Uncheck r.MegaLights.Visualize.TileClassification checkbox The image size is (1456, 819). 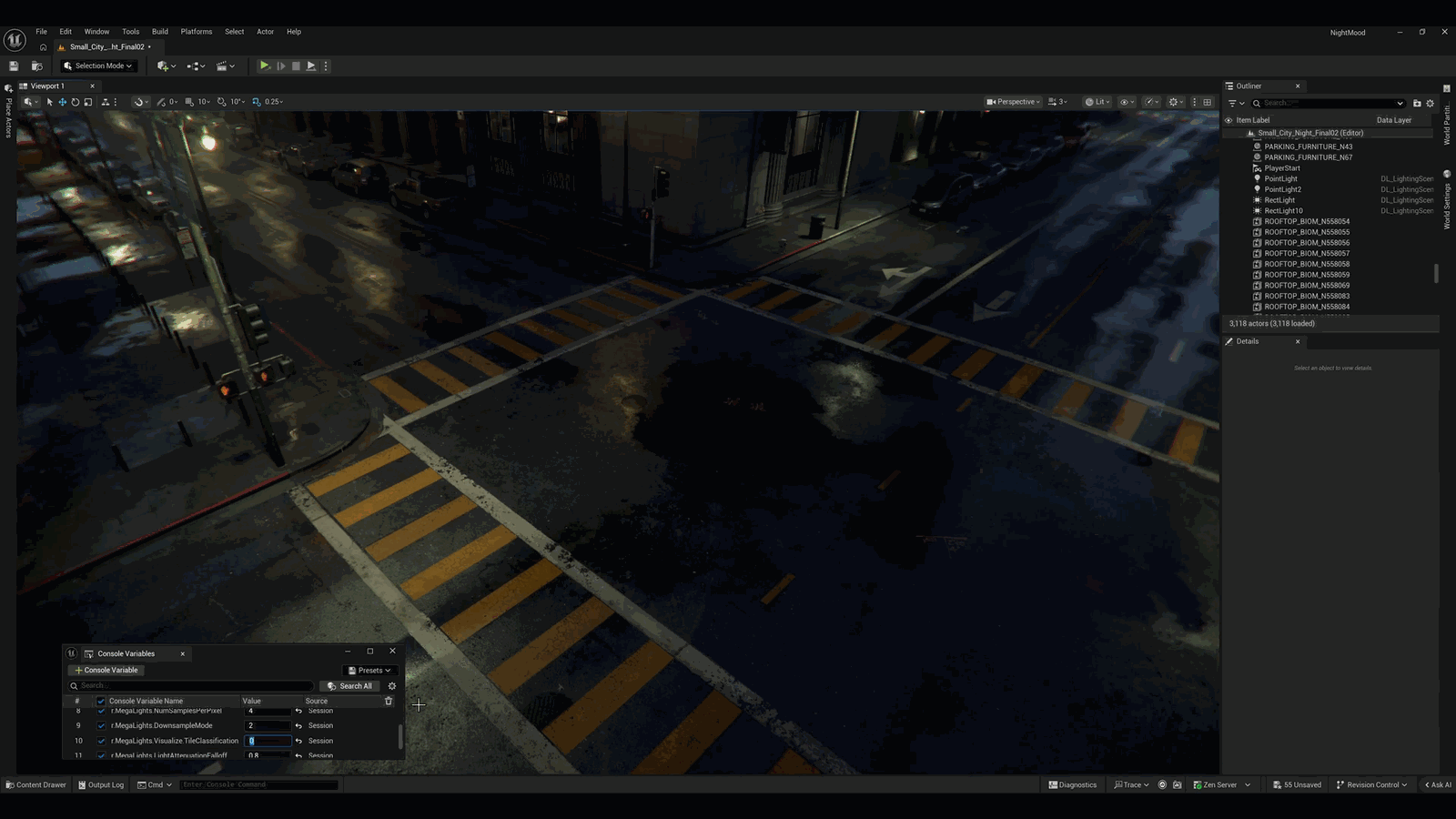pyautogui.click(x=101, y=741)
